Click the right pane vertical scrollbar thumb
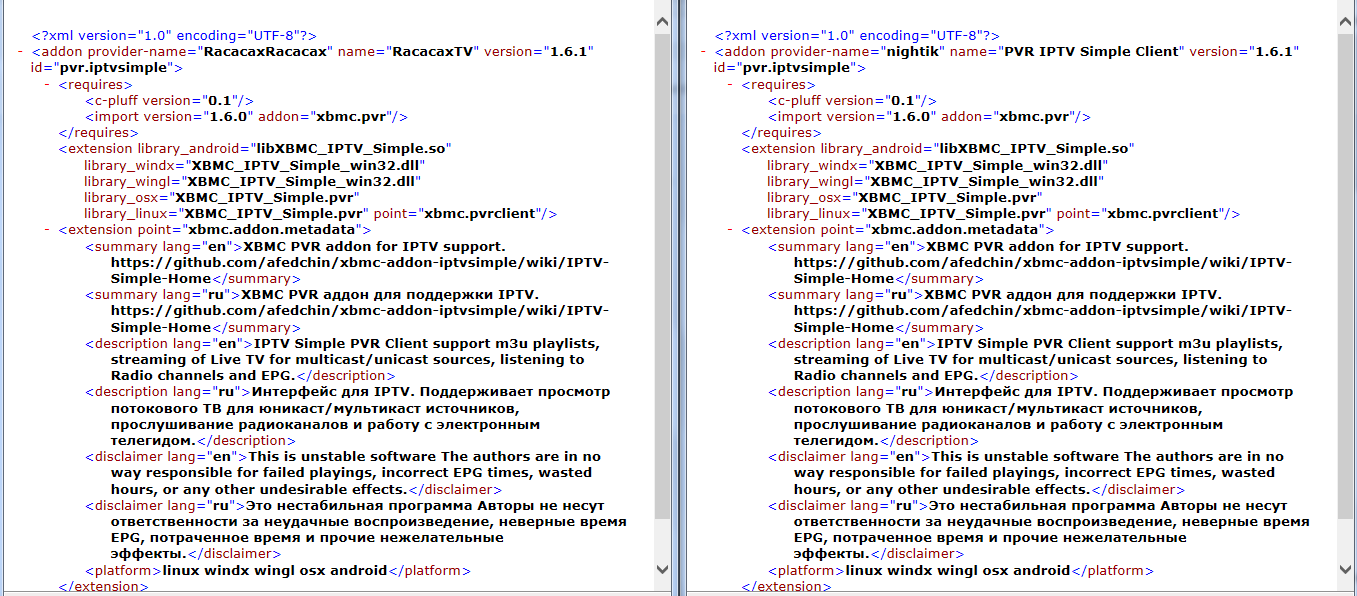Viewport: 1357px width, 596px height. point(1347,275)
